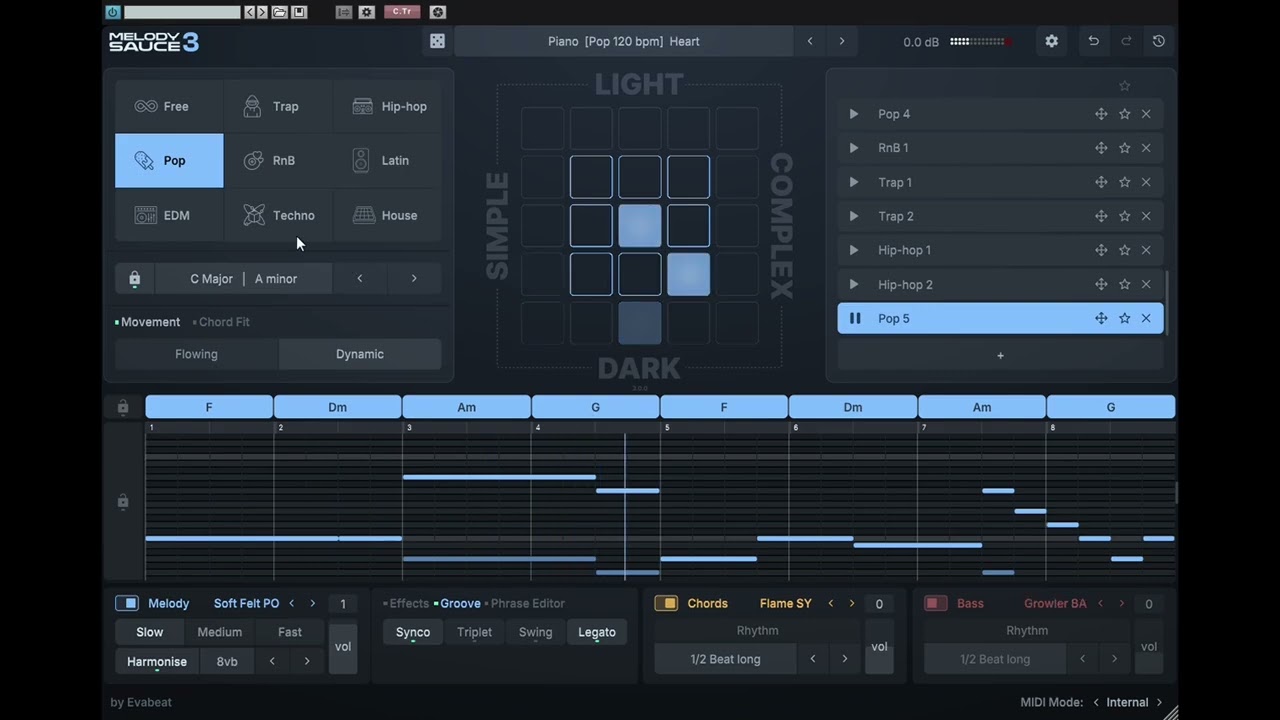Favorite the Hip-hop 1 melody star

tap(1124, 250)
